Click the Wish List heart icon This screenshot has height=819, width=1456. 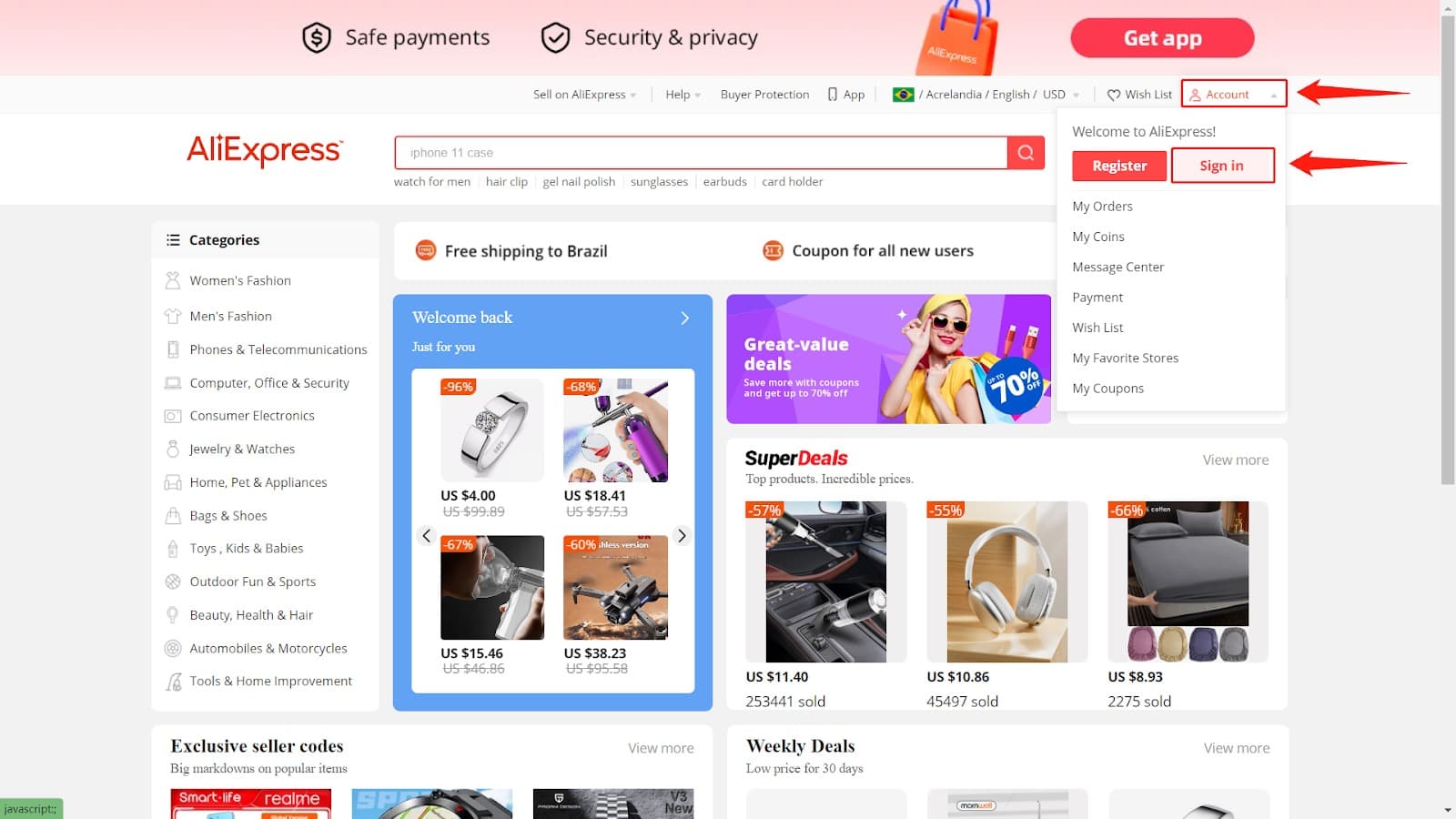[1113, 95]
